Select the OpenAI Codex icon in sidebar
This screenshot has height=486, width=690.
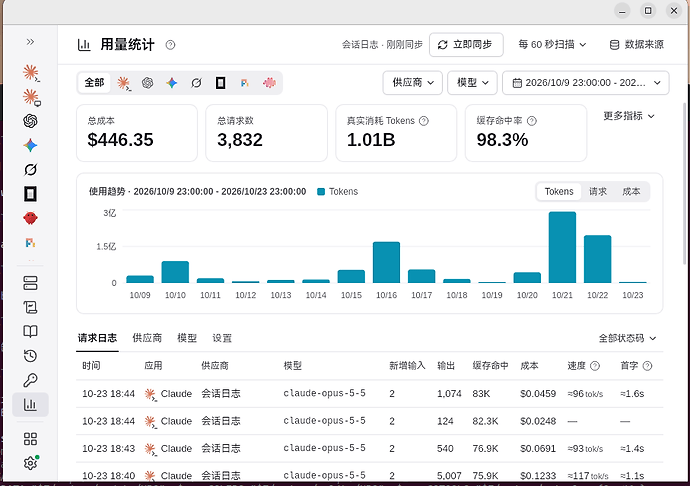coord(30,121)
